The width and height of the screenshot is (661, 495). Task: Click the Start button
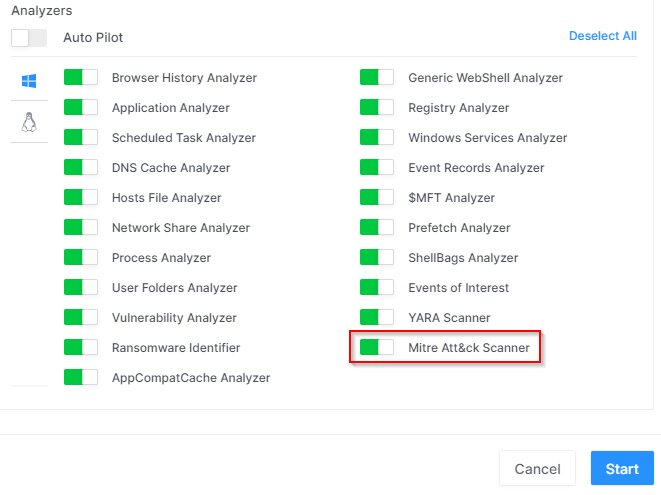pos(622,468)
